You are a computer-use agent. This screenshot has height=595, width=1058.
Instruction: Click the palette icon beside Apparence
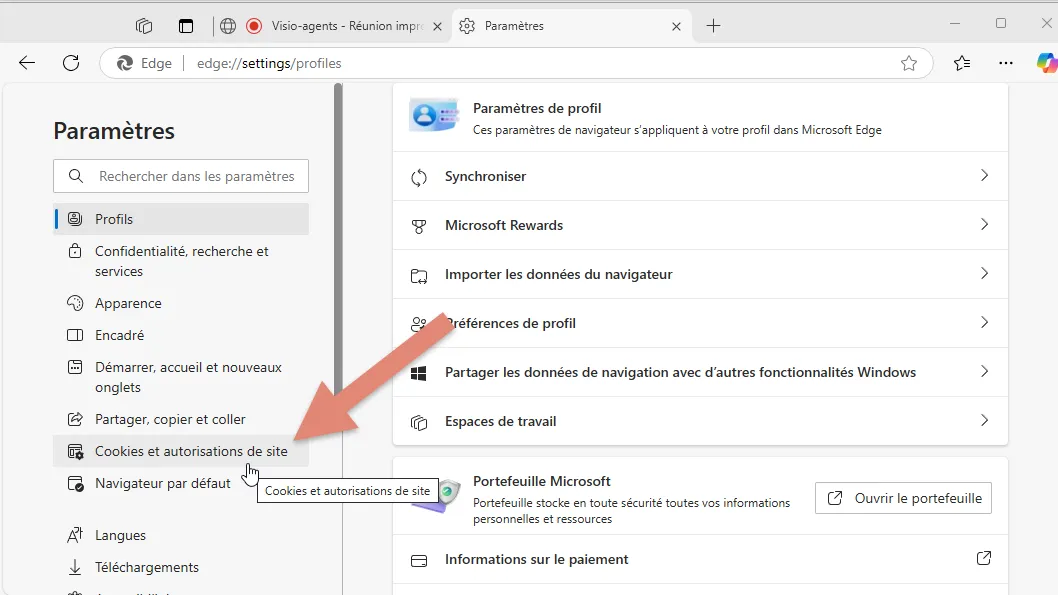tap(75, 304)
